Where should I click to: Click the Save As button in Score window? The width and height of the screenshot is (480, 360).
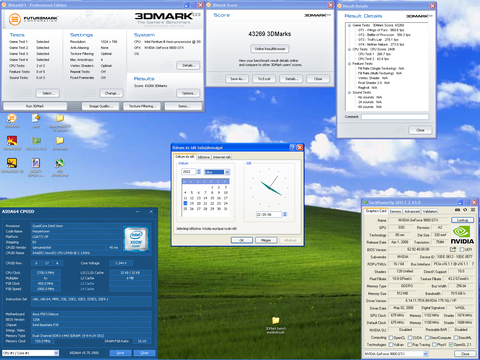(x=237, y=79)
